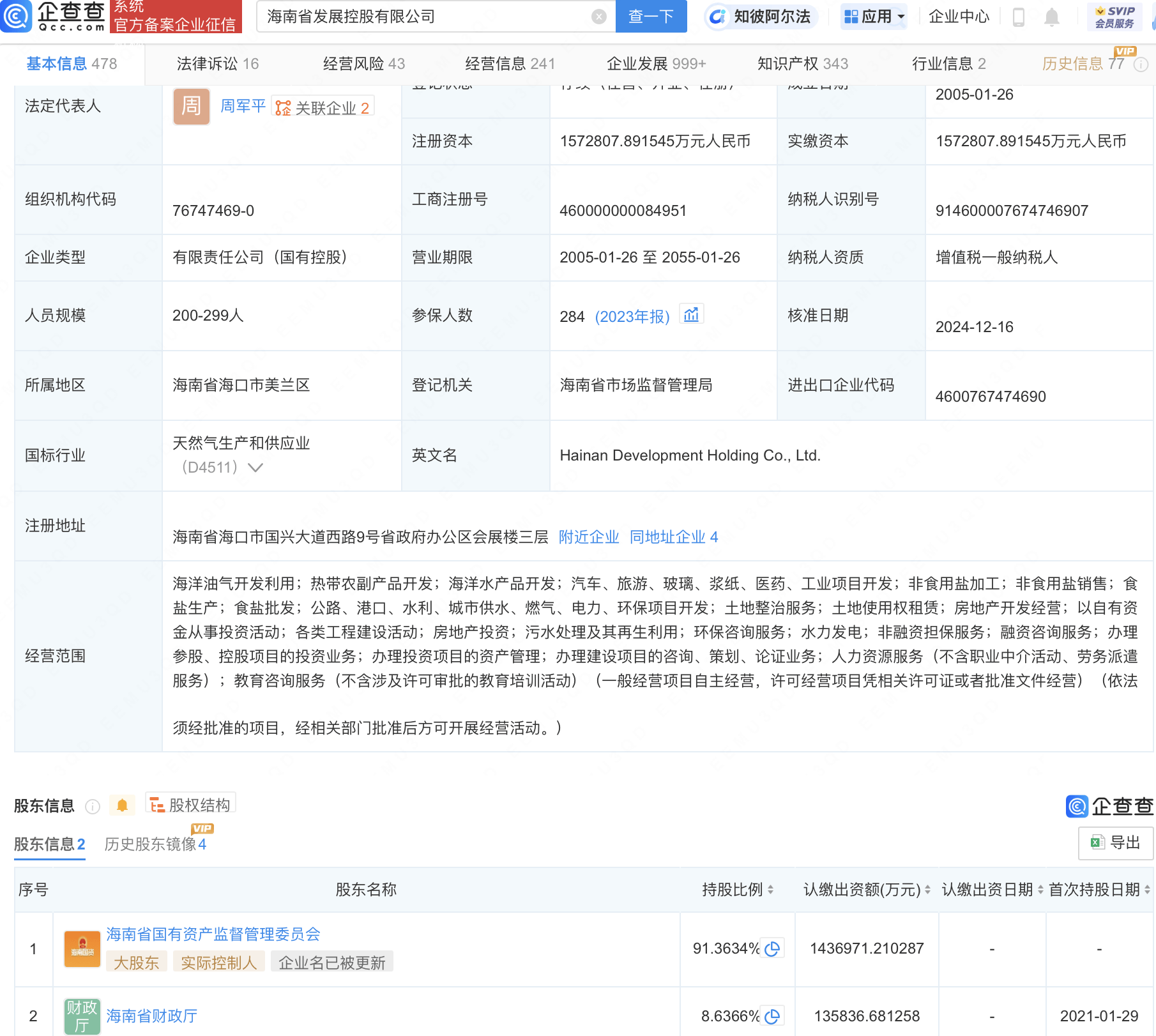Image resolution: width=1156 pixels, height=1036 pixels.
Task: Click the info icon beside 历史信息
Action: [x=1141, y=65]
